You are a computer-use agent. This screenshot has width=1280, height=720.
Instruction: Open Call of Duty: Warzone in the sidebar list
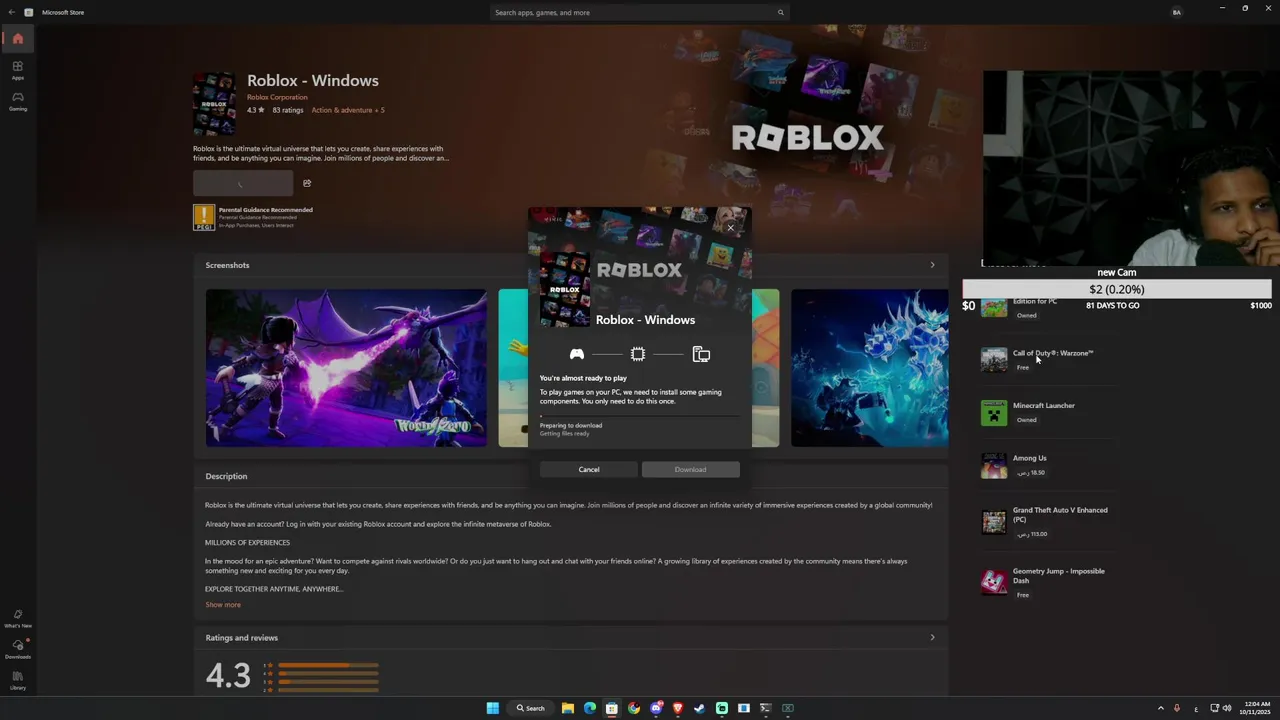(1052, 353)
